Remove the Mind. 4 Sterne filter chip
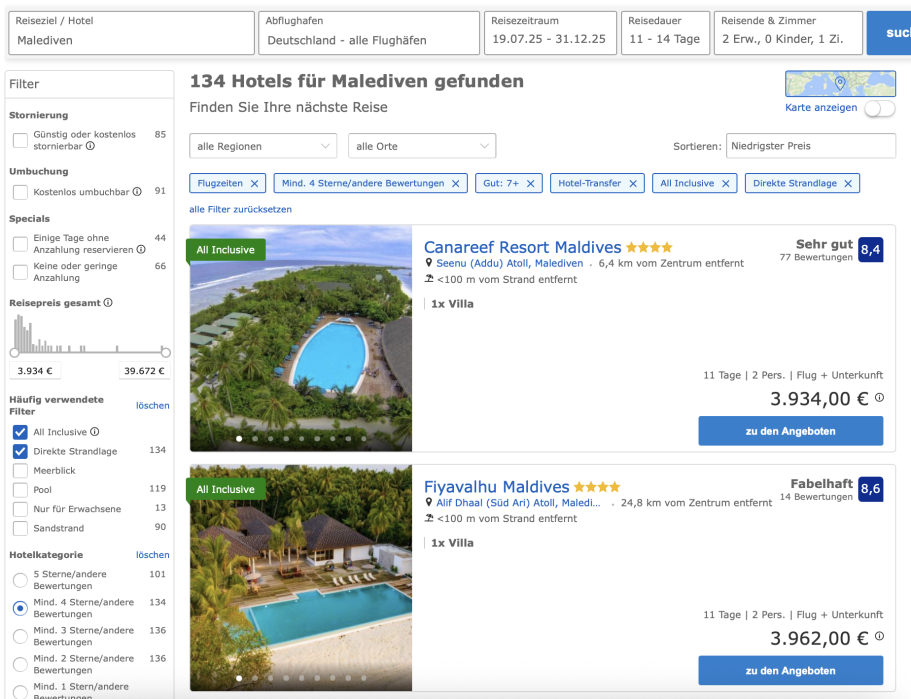The image size is (911, 699). click(456, 184)
